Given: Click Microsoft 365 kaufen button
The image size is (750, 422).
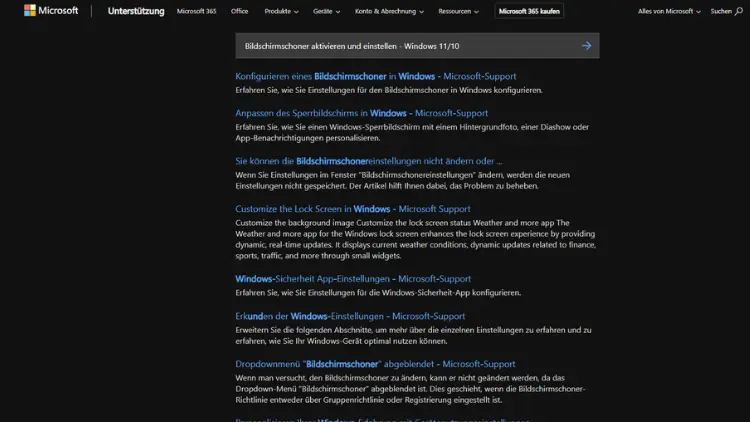Looking at the screenshot, I should [x=529, y=11].
